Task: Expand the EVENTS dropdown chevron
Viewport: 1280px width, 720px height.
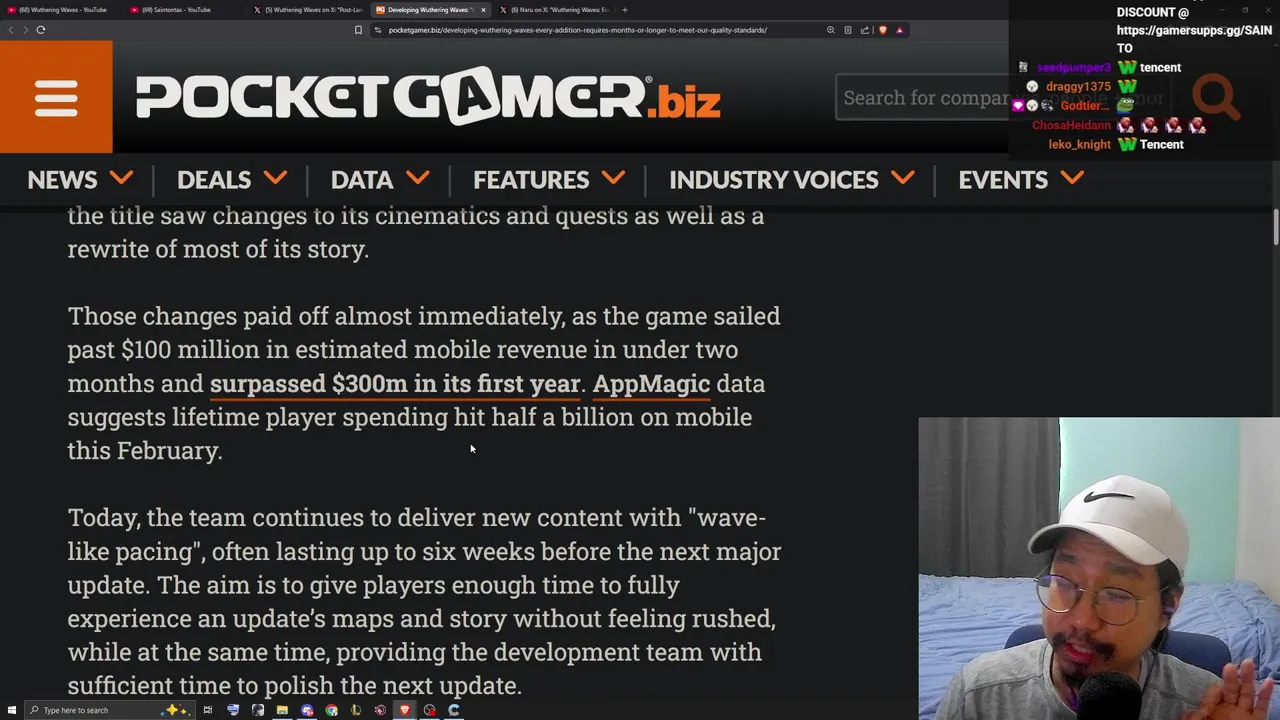Action: coord(1072,179)
